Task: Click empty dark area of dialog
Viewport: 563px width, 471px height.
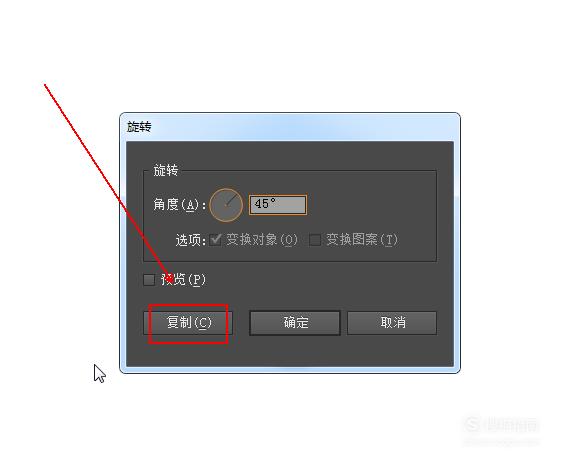Action: (323, 284)
